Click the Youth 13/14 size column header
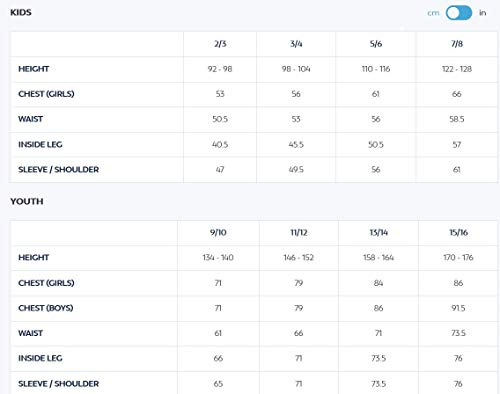 [378, 232]
